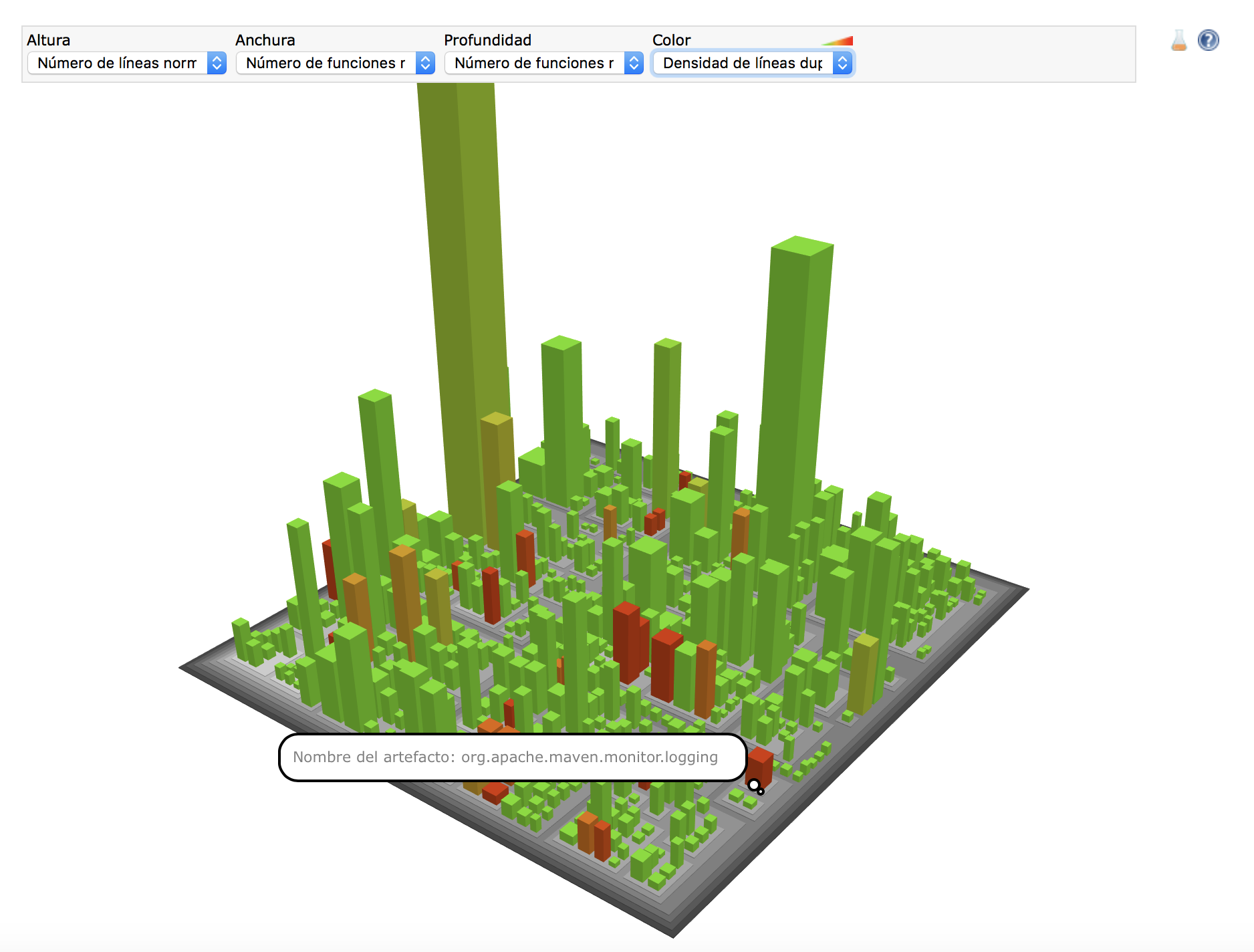This screenshot has height=952, width=1254.
Task: Click the Profundidad label text
Action: pyautogui.click(x=487, y=40)
